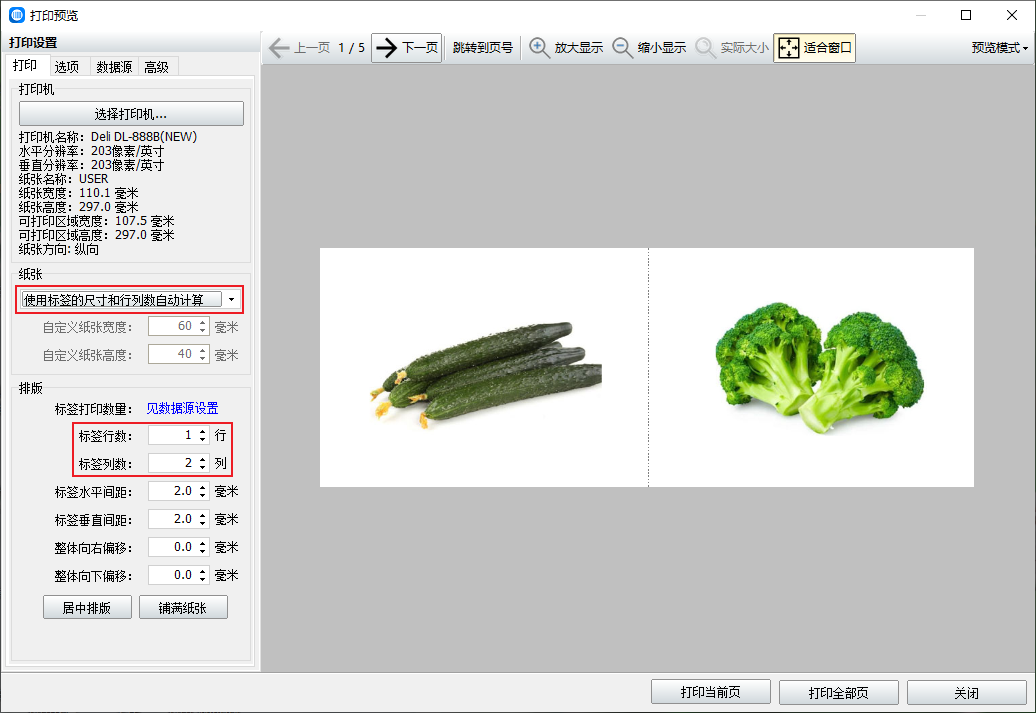Open the 预览模式 dropdown menu

tap(1000, 48)
